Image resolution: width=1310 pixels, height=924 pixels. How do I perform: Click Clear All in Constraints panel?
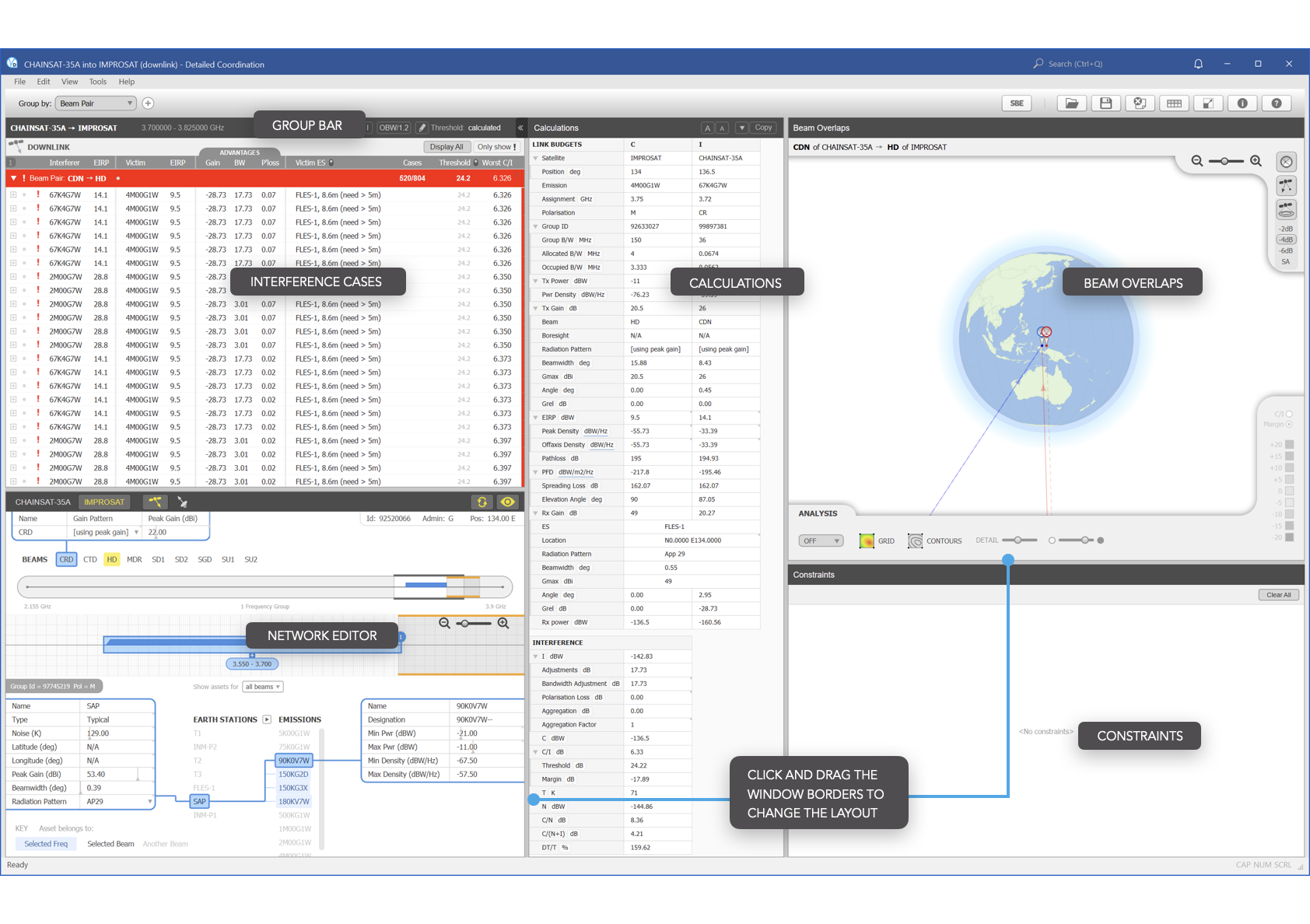click(1278, 595)
